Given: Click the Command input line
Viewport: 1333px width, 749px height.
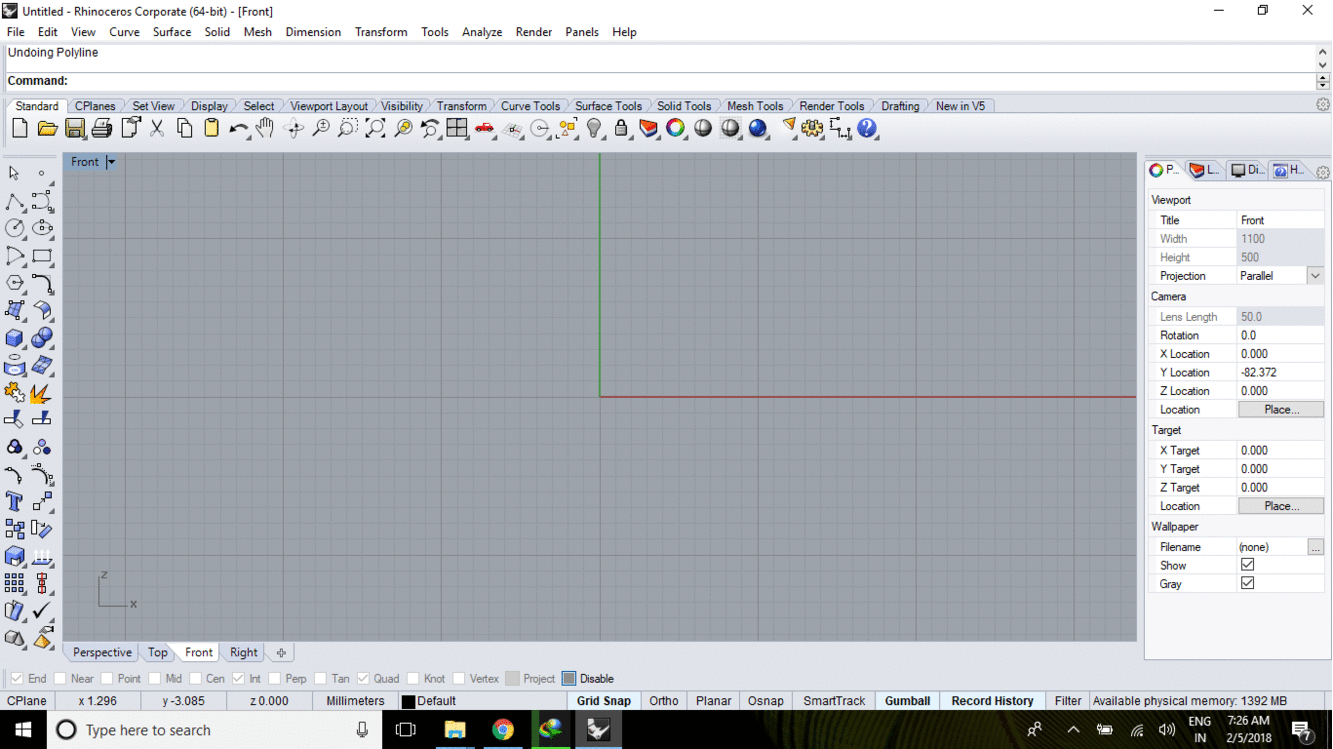Looking at the screenshot, I should [x=660, y=81].
